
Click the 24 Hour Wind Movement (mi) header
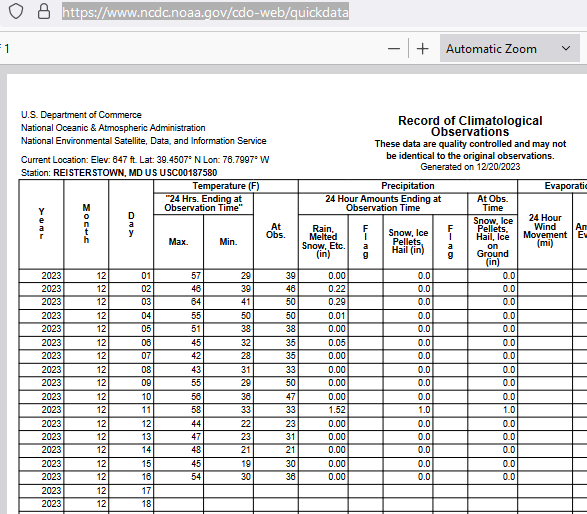click(545, 230)
